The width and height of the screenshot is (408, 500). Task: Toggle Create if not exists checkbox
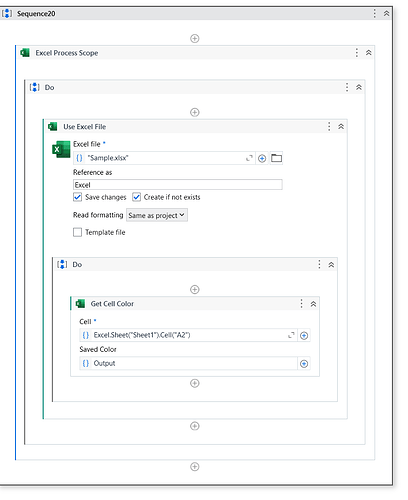(x=136, y=197)
